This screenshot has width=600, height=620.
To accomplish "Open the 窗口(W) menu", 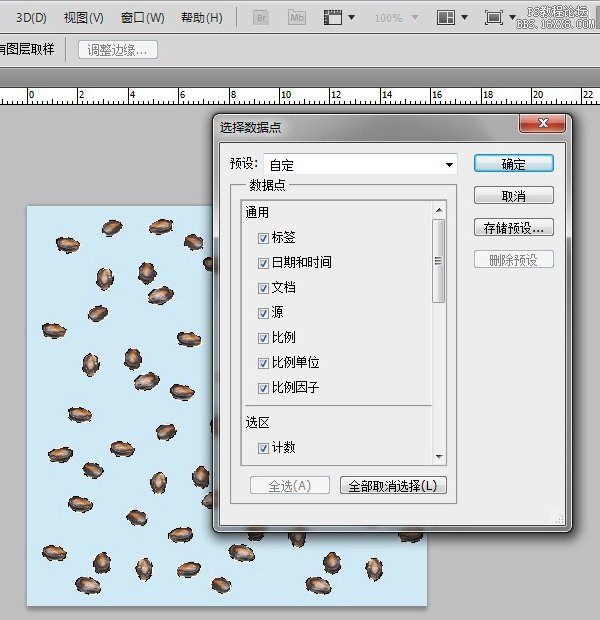I will pyautogui.click(x=142, y=18).
